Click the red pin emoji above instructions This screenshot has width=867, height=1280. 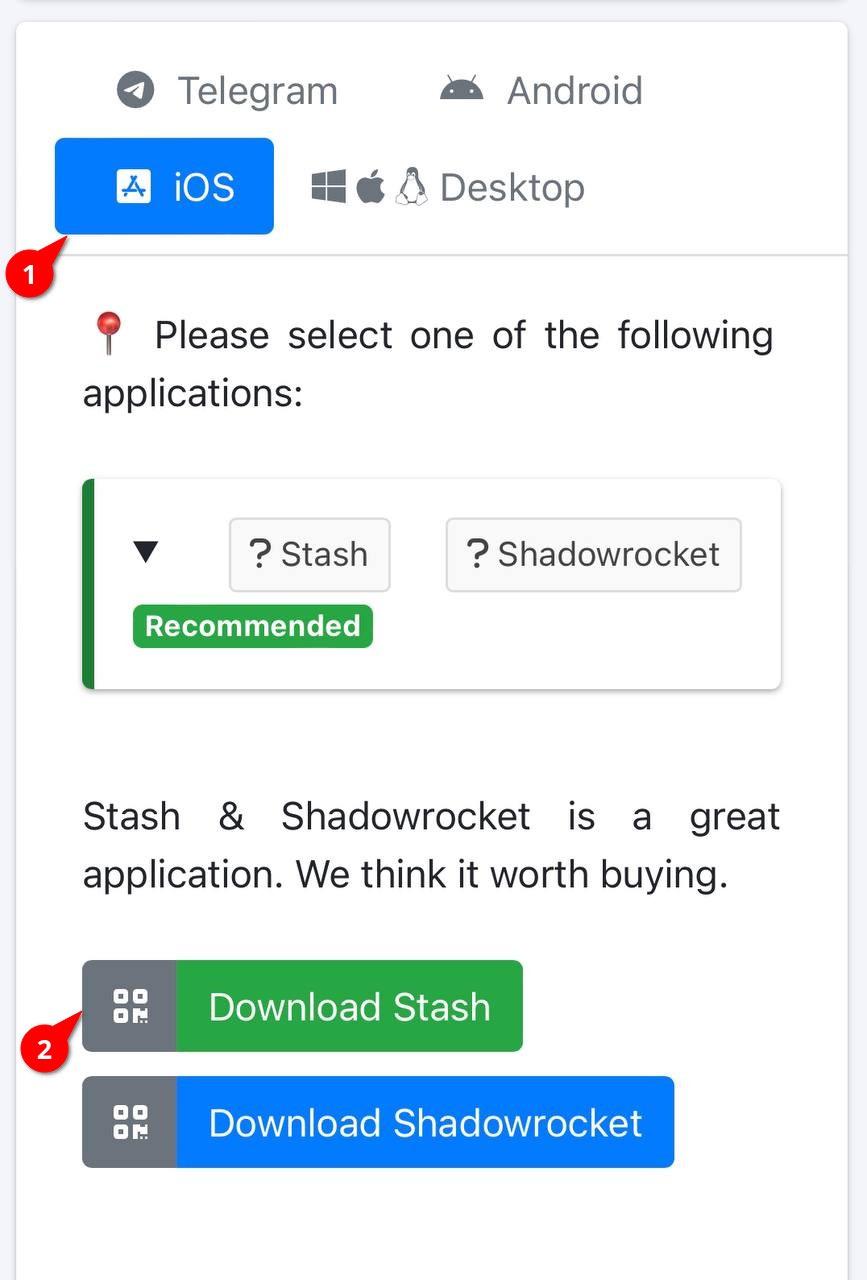108,333
